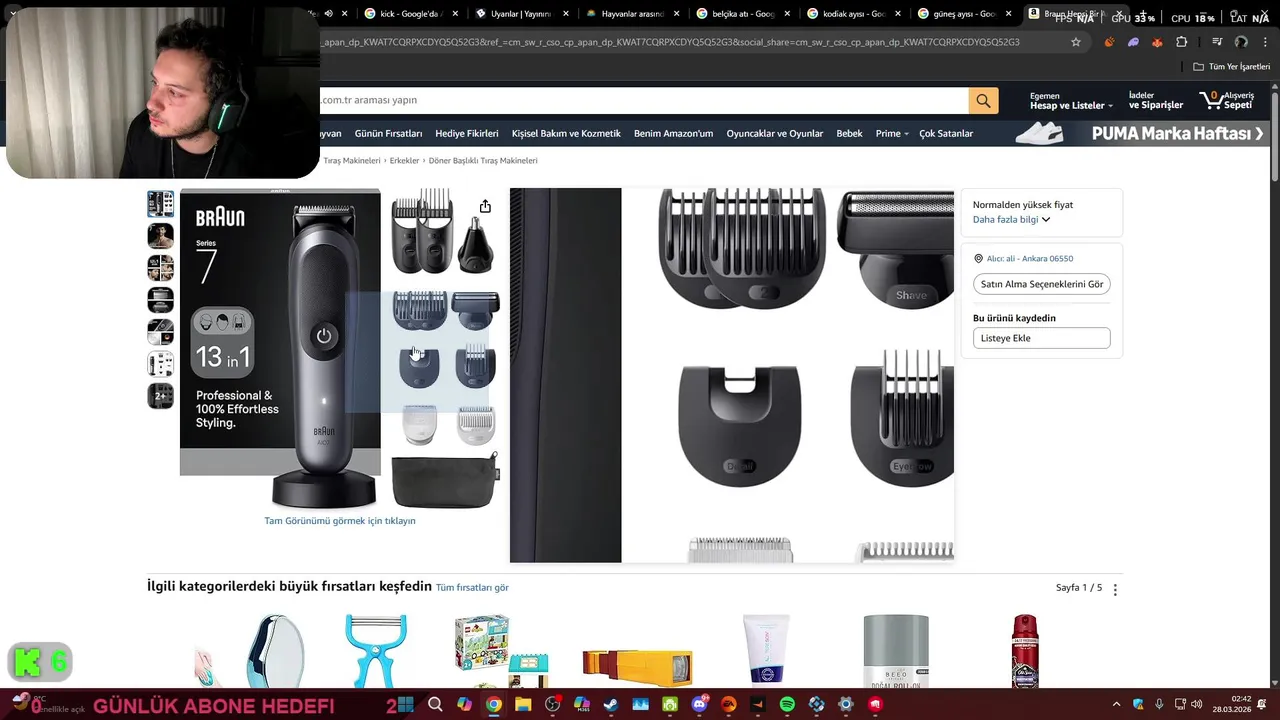Open the taskbar Search icon

tap(435, 705)
